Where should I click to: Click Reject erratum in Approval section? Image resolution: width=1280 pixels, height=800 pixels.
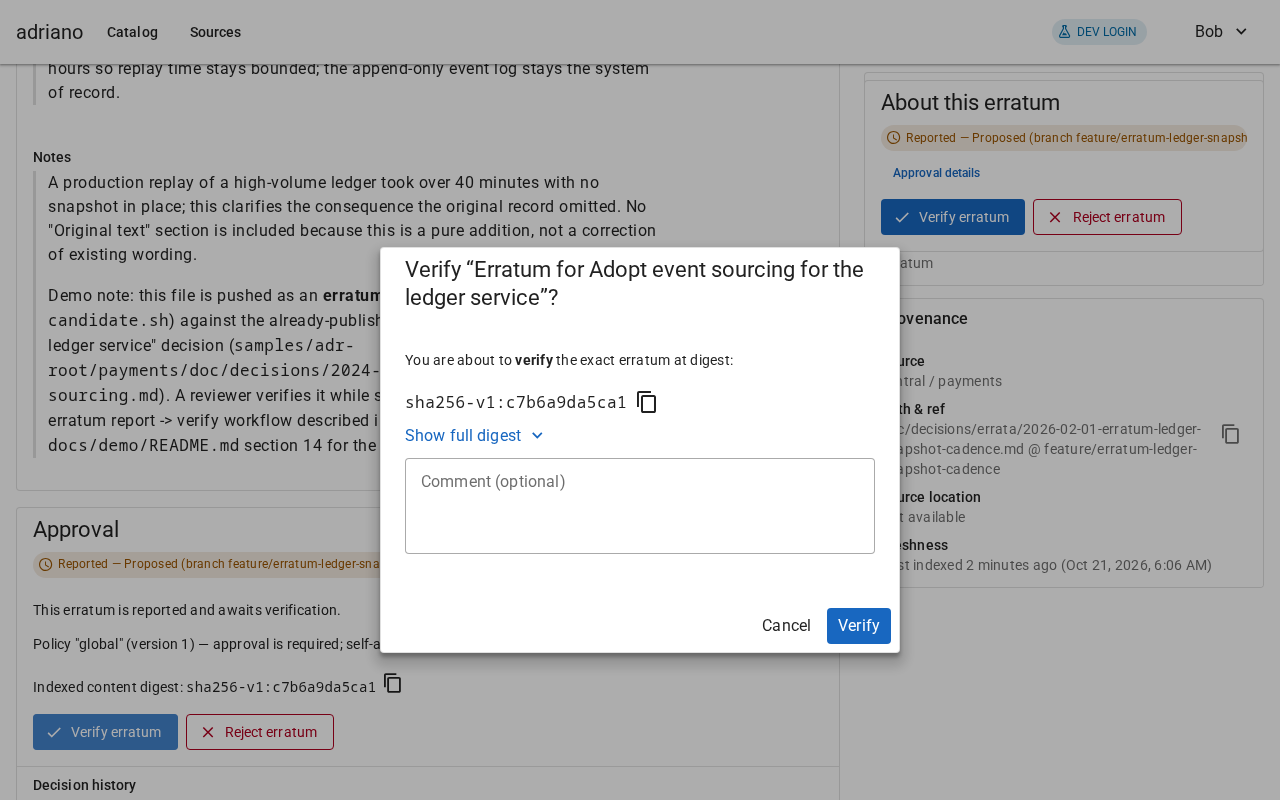coord(260,732)
